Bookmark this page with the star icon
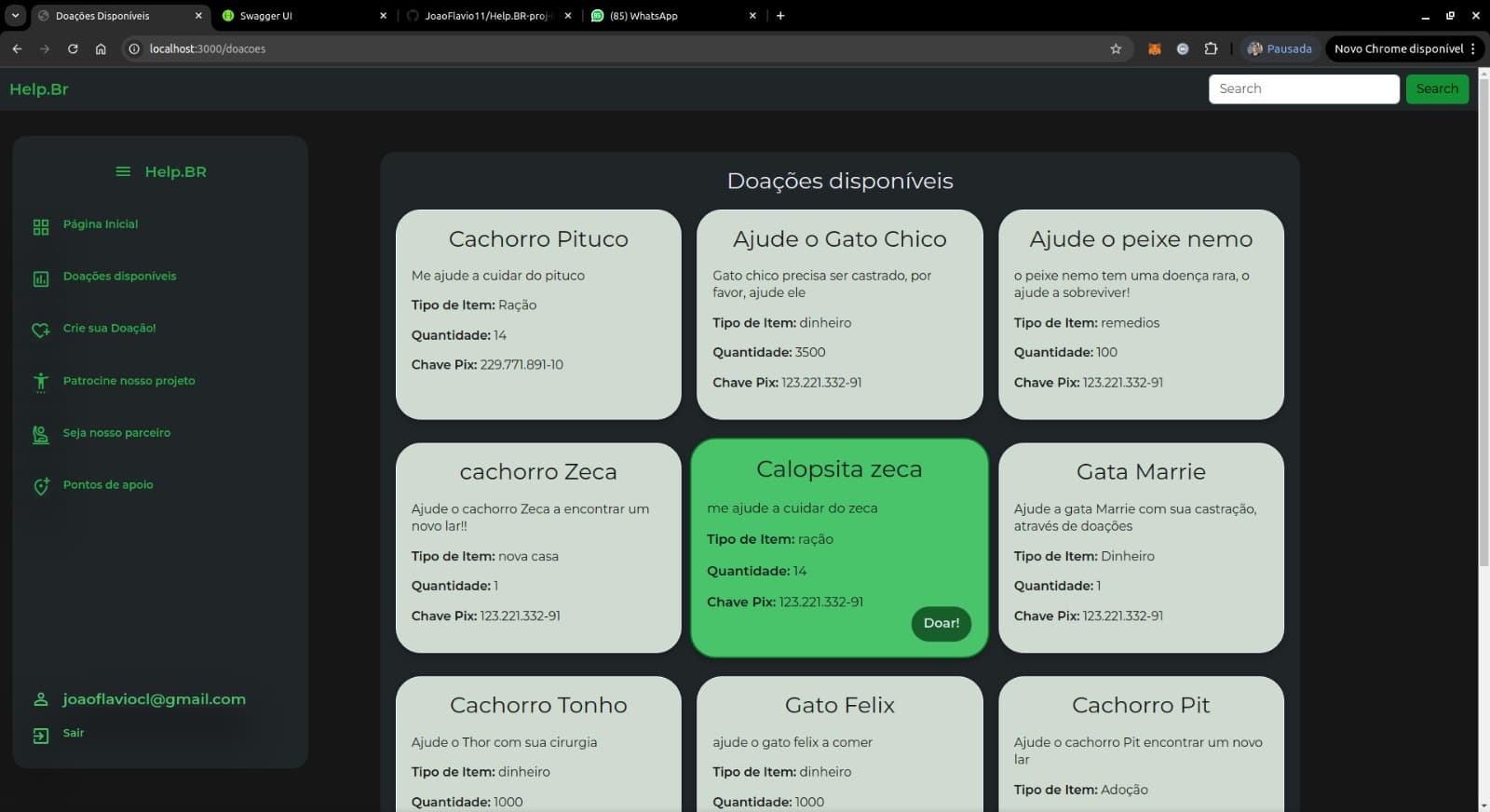Image resolution: width=1490 pixels, height=812 pixels. point(1116,49)
